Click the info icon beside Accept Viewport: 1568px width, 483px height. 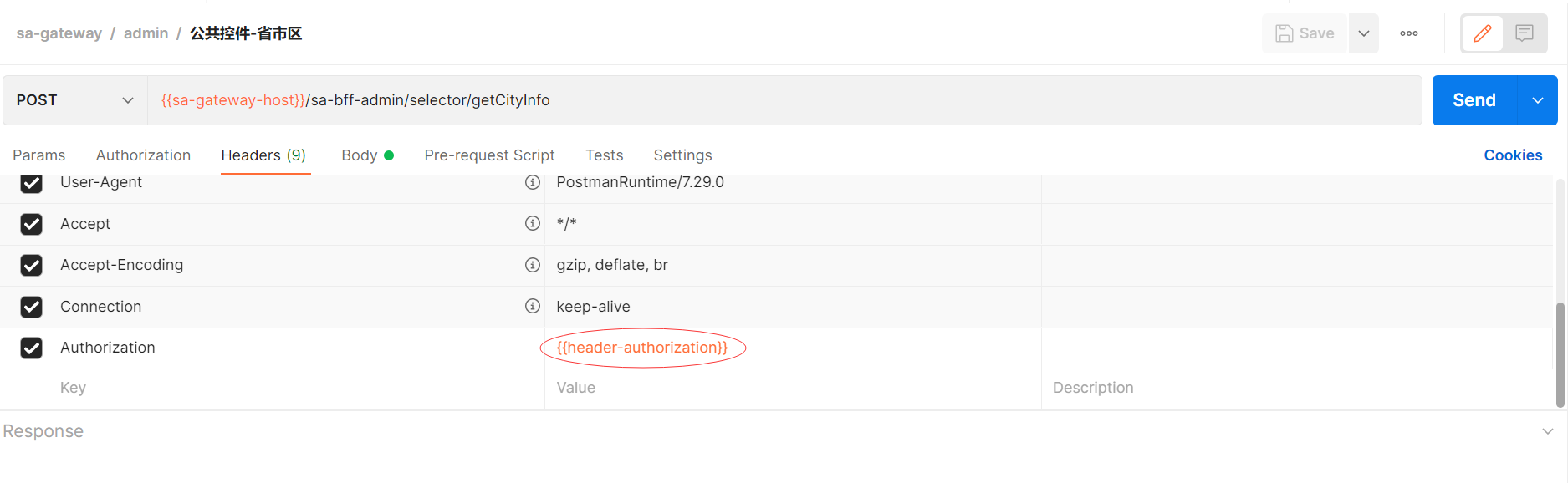pyautogui.click(x=533, y=223)
